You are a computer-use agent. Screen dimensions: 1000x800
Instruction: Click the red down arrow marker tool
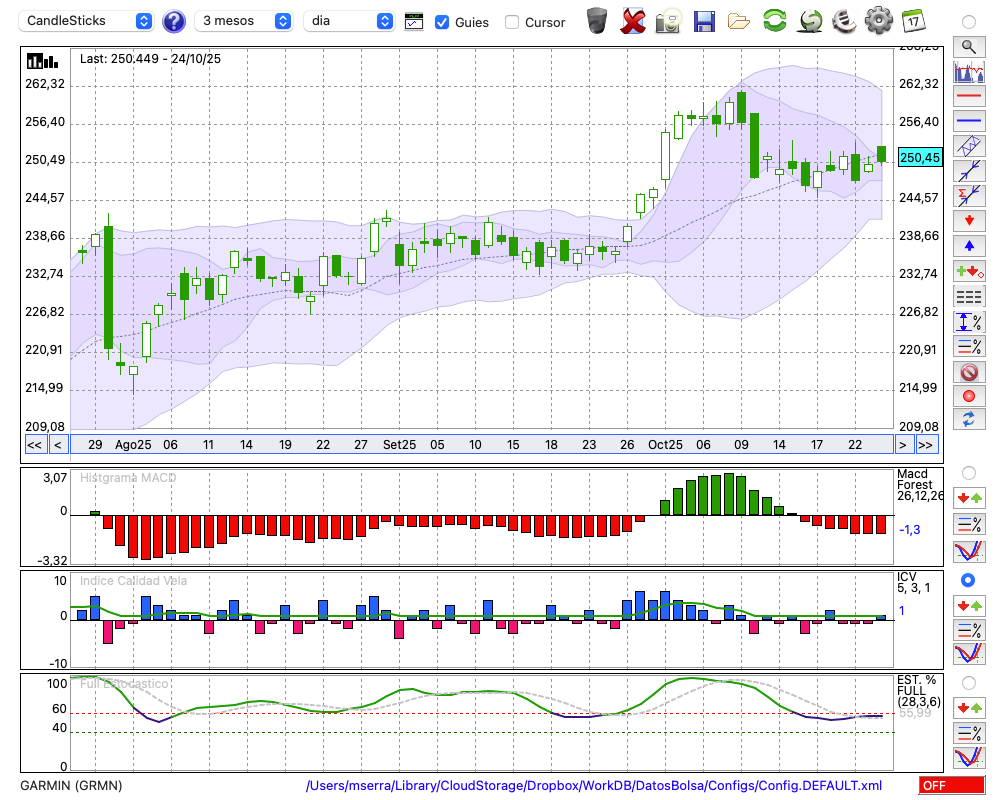tap(969, 221)
